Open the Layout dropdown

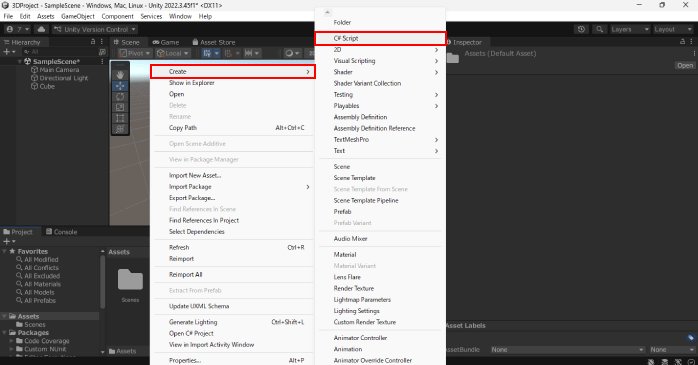click(x=673, y=29)
